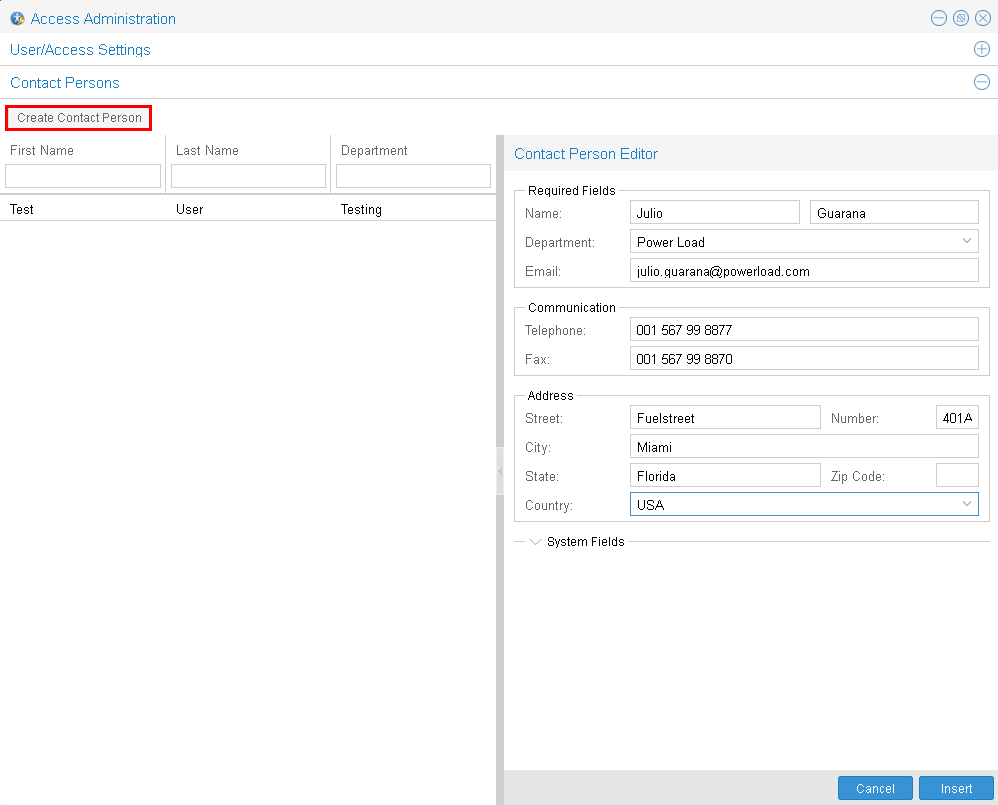
Task: Click the empty Zip Code field
Action: pos(956,475)
